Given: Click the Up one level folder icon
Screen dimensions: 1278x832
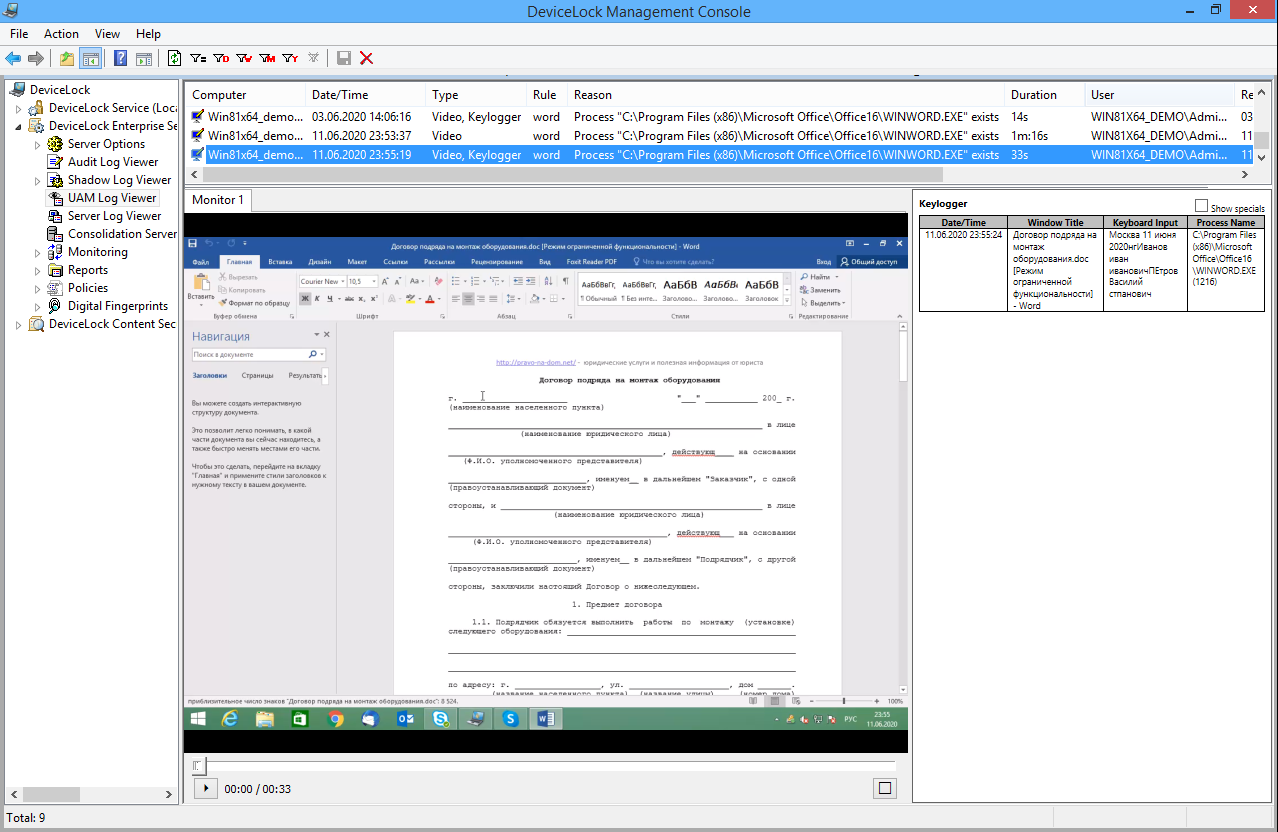Looking at the screenshot, I should [x=66, y=58].
